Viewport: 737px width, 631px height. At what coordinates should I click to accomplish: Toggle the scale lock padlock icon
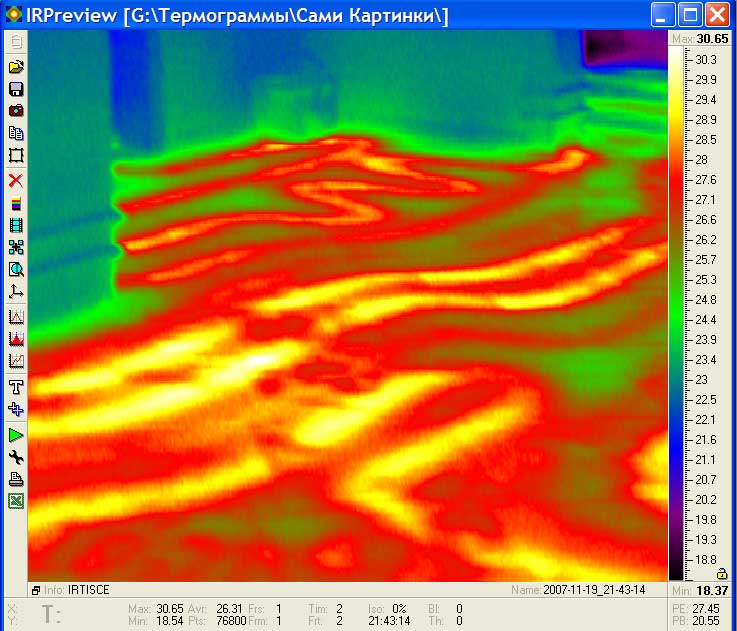(x=721, y=574)
